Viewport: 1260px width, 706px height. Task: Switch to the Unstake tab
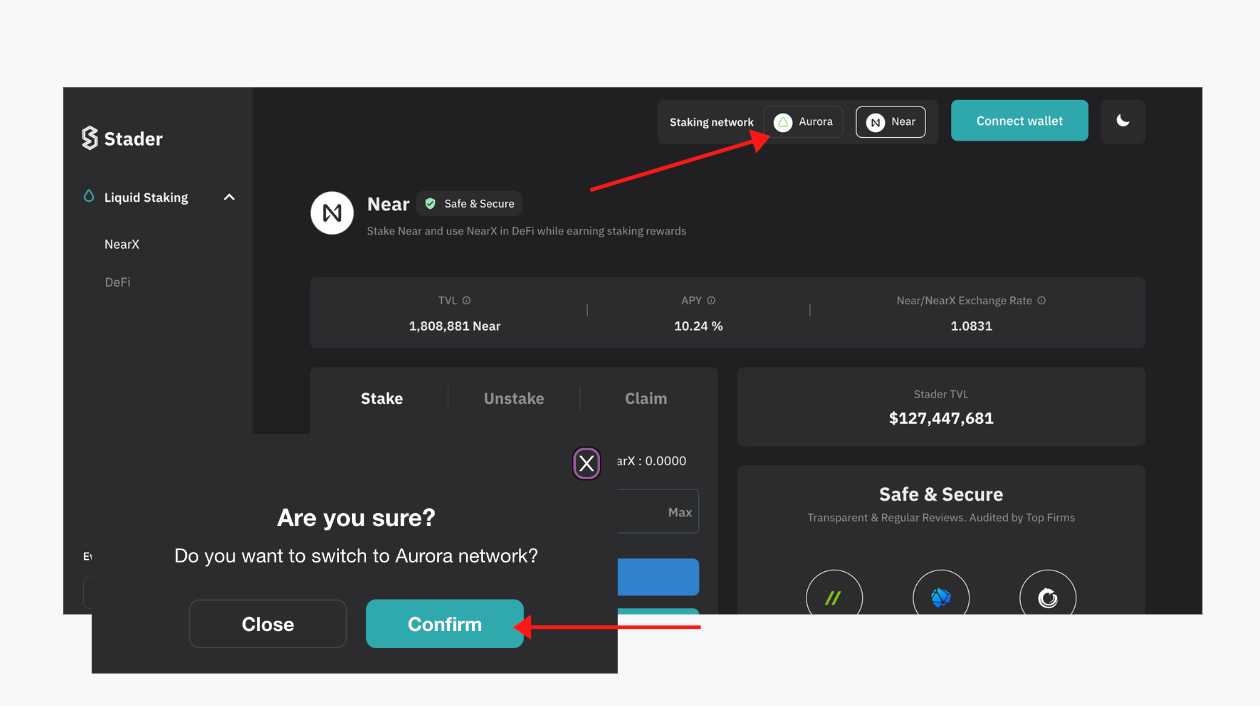[x=514, y=398]
